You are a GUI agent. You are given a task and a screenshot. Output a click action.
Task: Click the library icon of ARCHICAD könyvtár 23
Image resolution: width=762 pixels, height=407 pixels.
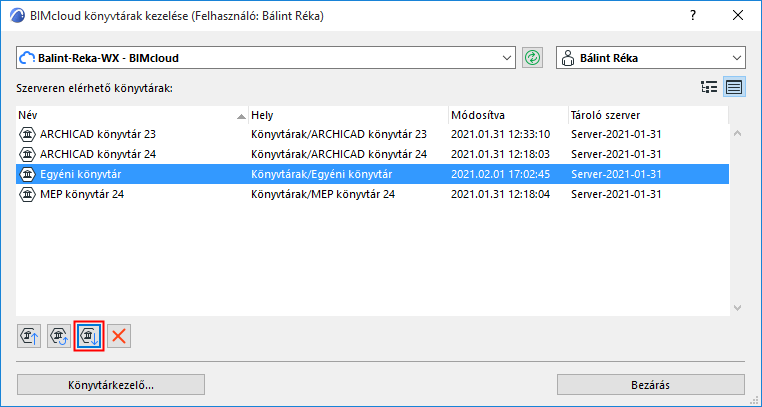coord(28,135)
